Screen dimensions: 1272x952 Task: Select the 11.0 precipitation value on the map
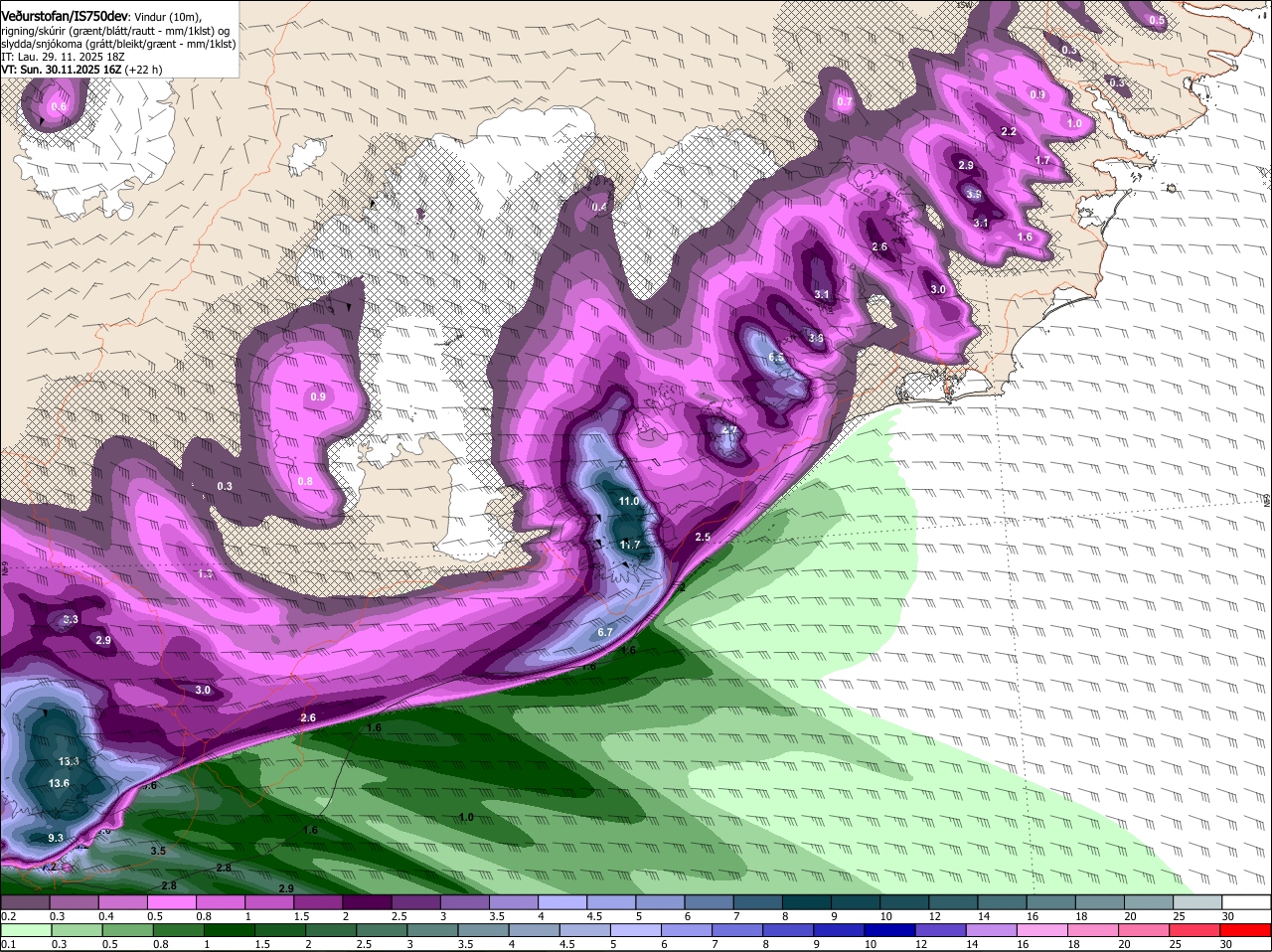pyautogui.click(x=629, y=501)
